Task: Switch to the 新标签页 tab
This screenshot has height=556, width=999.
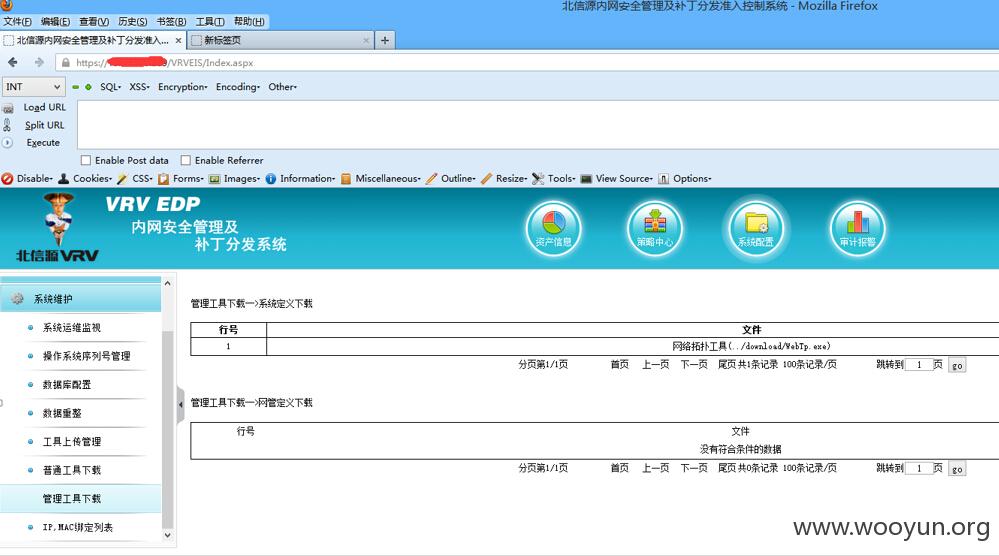Action: pyautogui.click(x=280, y=40)
